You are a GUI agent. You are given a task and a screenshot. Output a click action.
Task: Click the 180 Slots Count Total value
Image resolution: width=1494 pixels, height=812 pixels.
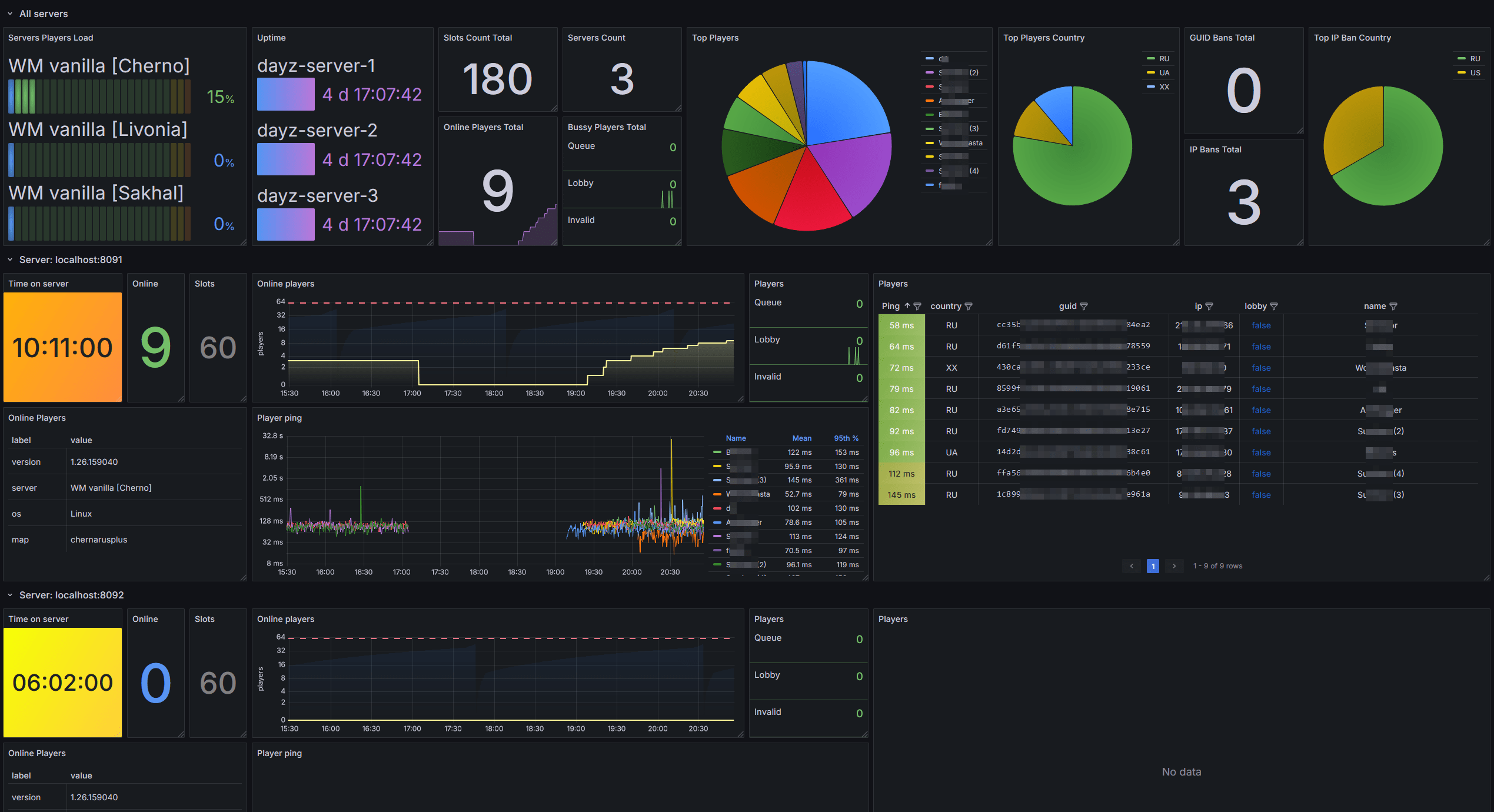click(x=497, y=79)
